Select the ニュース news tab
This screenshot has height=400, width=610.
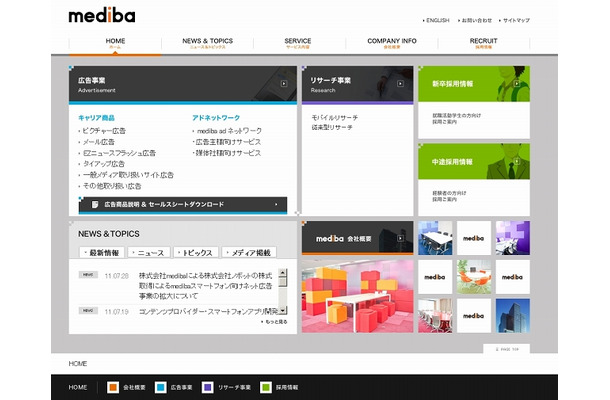pyautogui.click(x=149, y=253)
